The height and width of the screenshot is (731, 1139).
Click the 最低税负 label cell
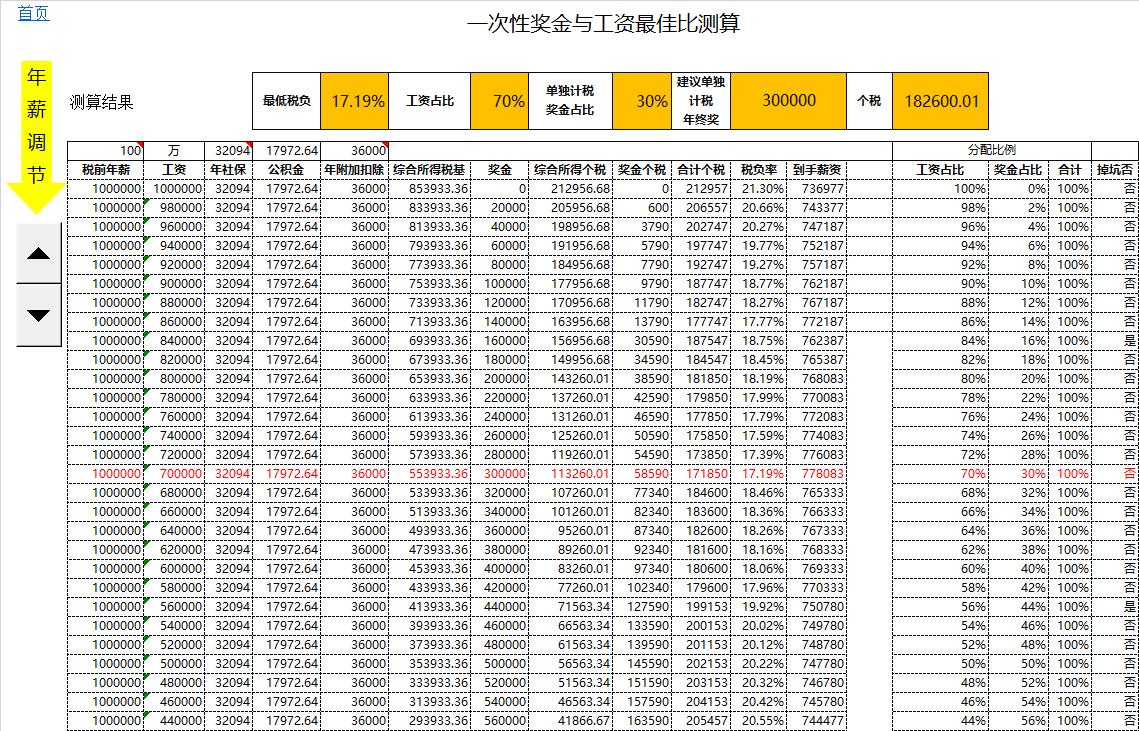286,101
